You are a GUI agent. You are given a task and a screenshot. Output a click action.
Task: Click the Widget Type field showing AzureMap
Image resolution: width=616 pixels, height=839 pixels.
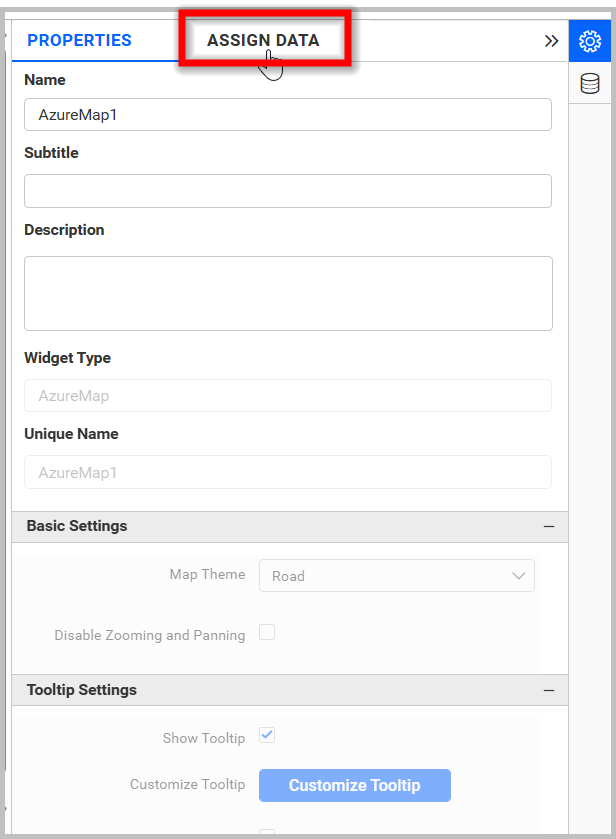pos(288,396)
